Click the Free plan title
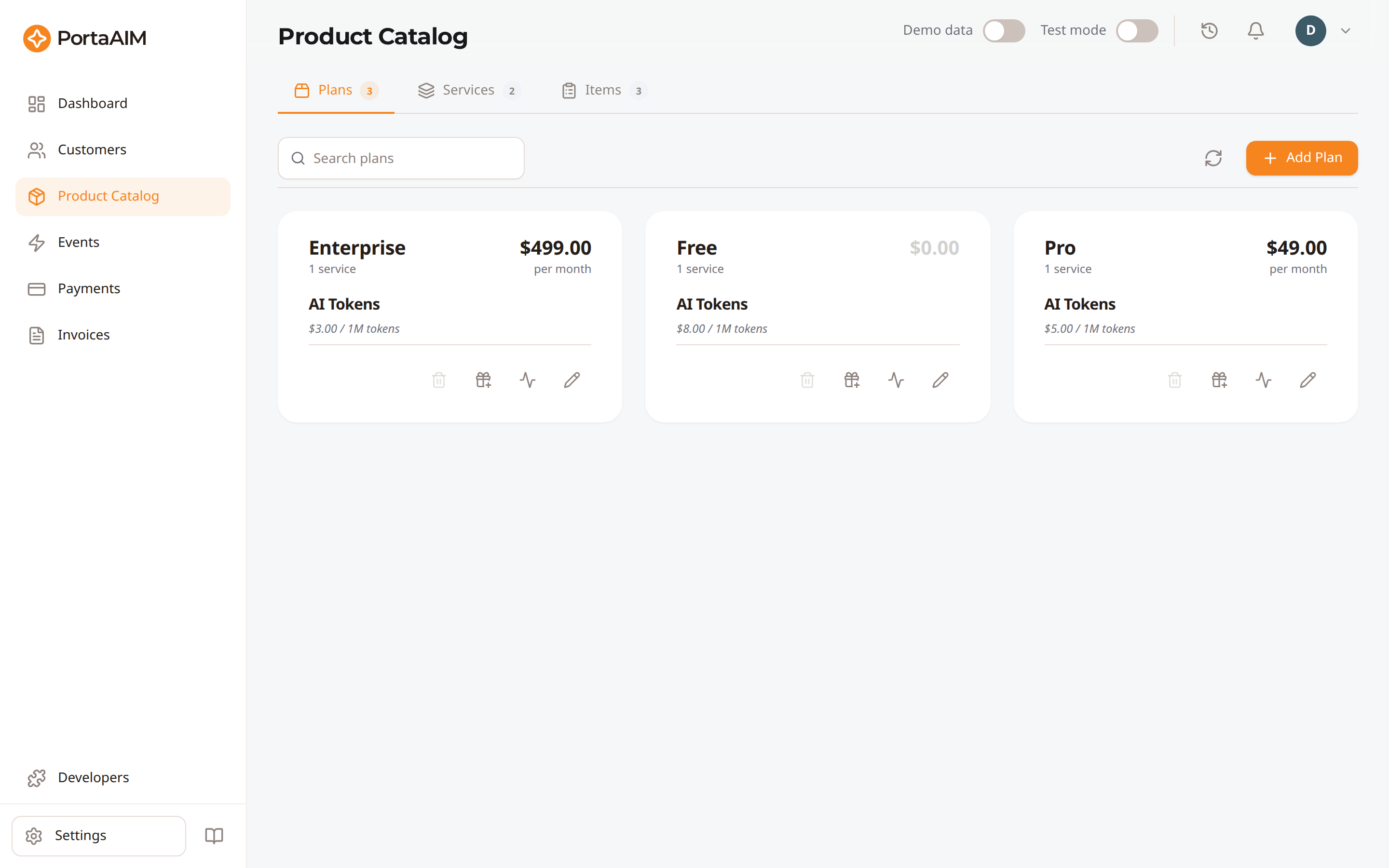Viewport: 1389px width, 868px height. (x=697, y=248)
